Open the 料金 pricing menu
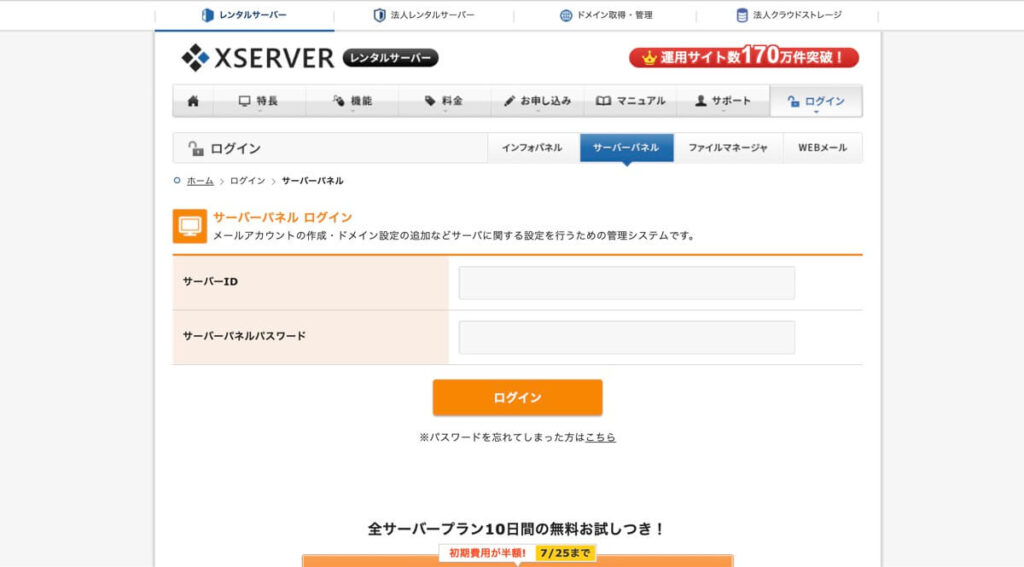This screenshot has width=1024, height=567. (445, 101)
